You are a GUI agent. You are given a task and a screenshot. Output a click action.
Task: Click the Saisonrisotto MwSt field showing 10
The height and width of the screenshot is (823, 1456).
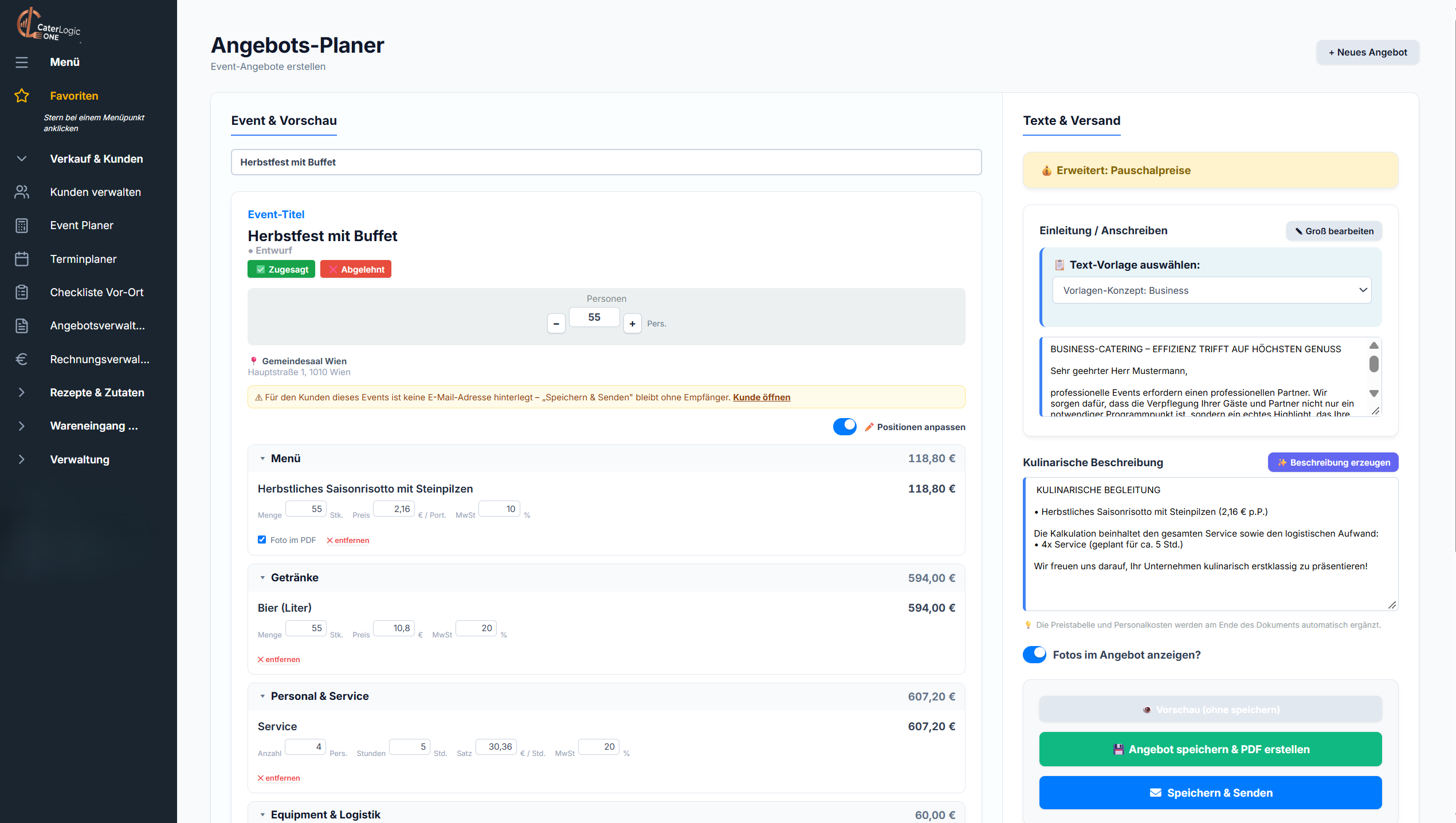(499, 509)
